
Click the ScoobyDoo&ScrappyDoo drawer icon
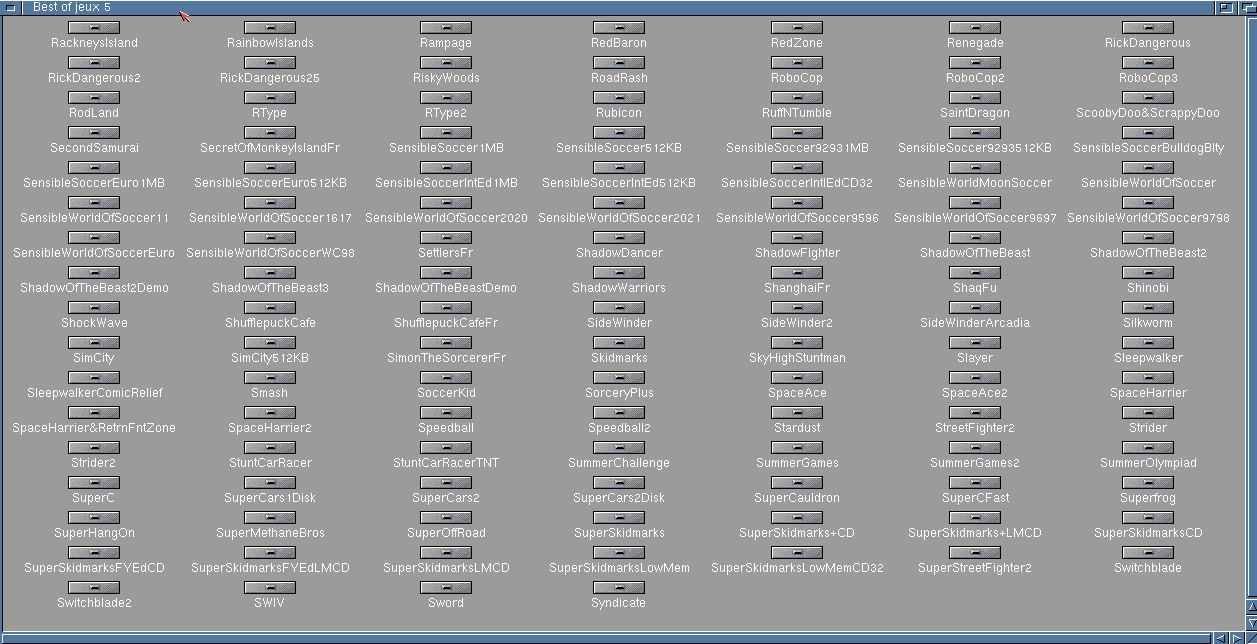click(1147, 98)
